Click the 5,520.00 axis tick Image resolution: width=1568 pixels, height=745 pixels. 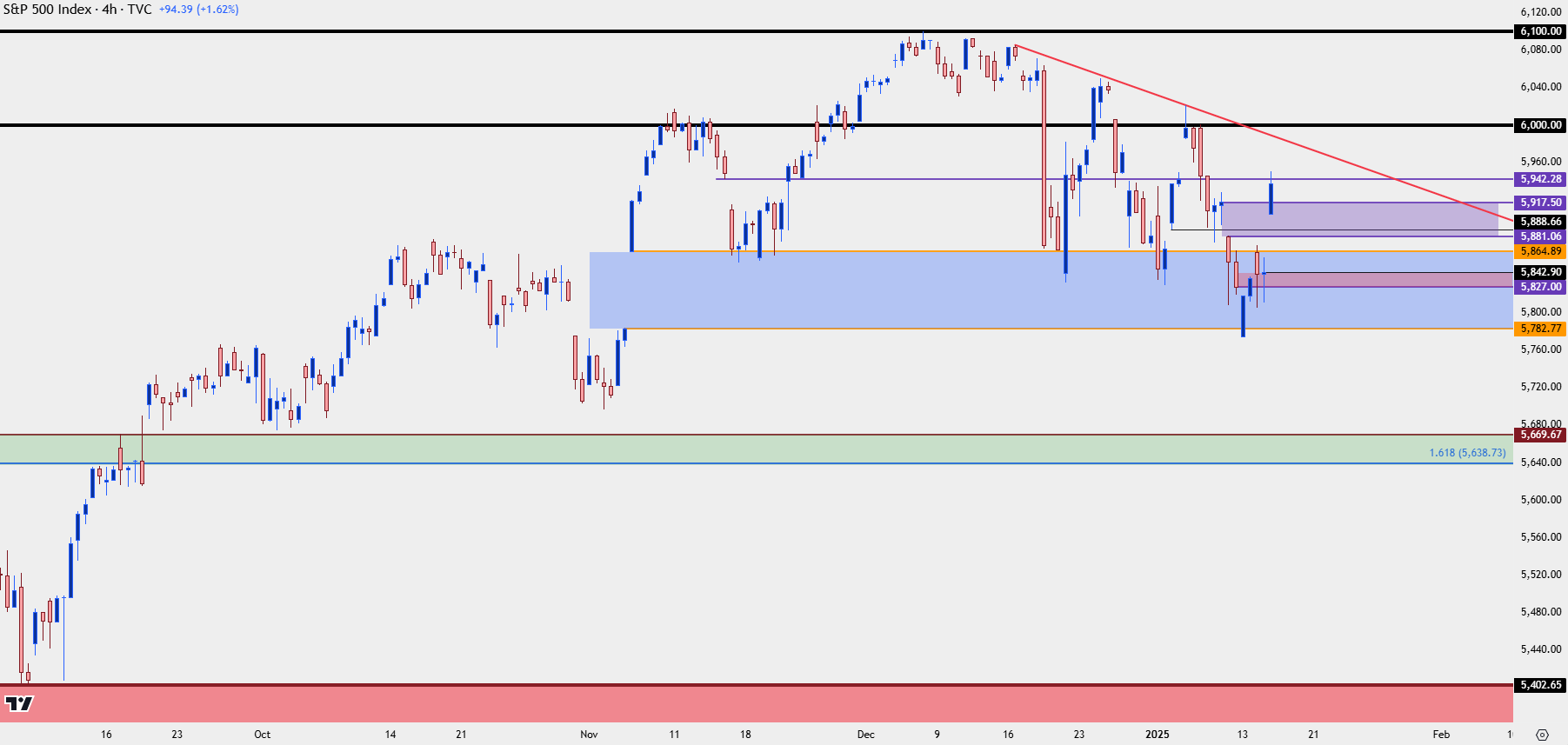(x=1541, y=575)
